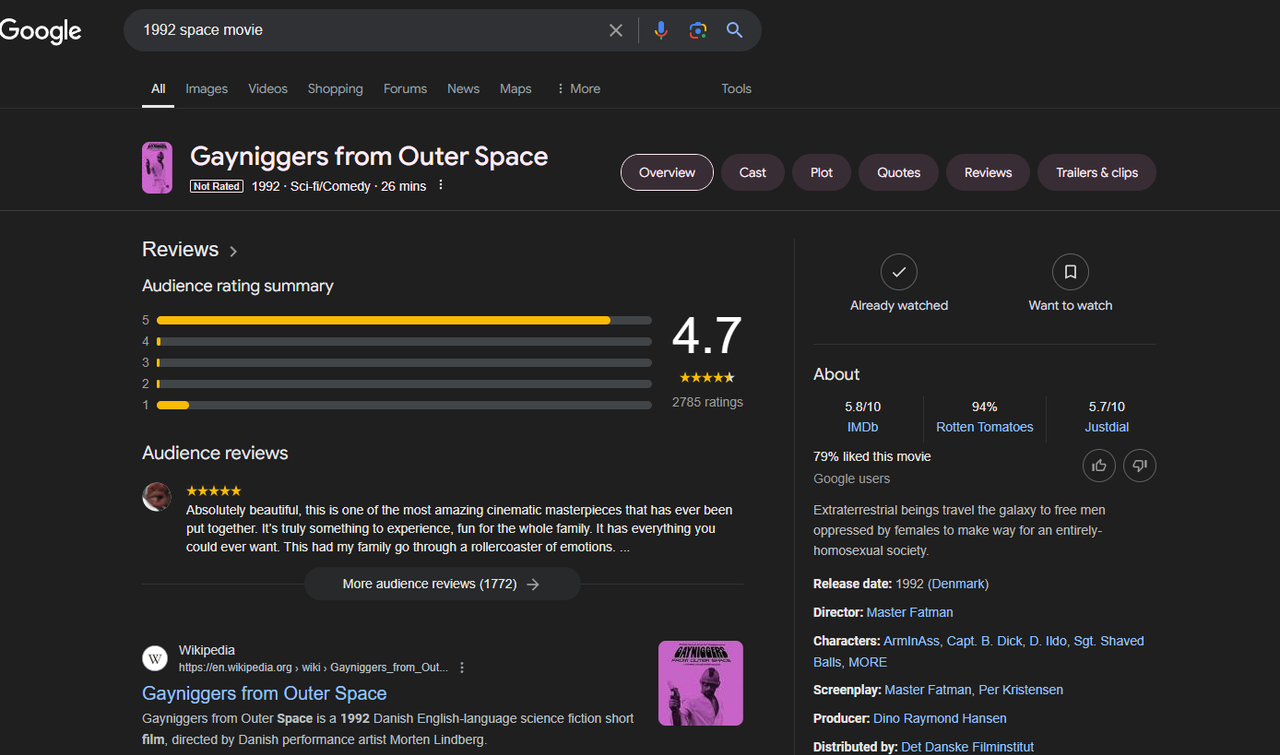The height and width of the screenshot is (755, 1280).
Task: Click the 4-star rating bar
Action: point(404,341)
